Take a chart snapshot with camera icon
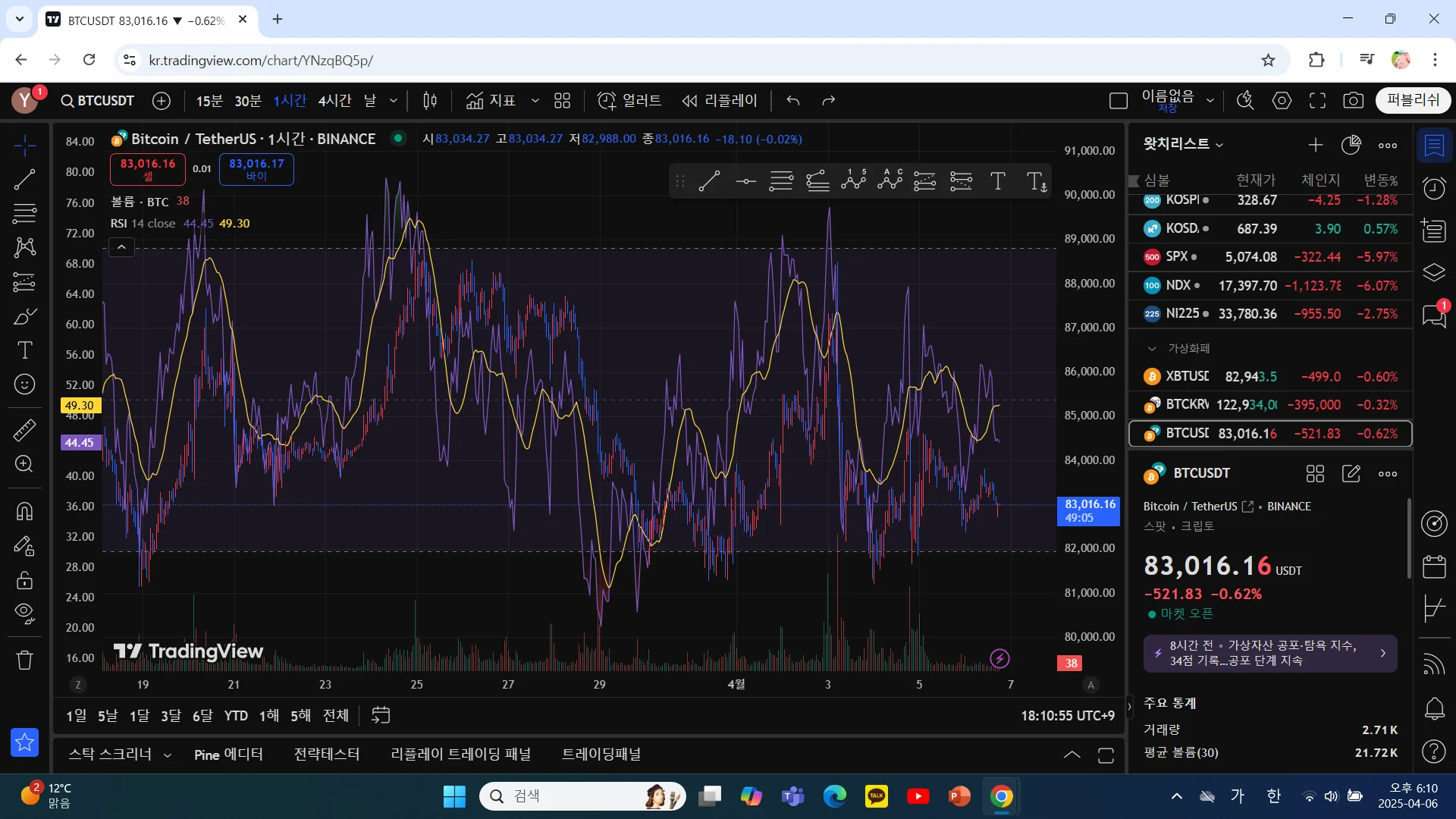The height and width of the screenshot is (819, 1456). tap(1353, 101)
